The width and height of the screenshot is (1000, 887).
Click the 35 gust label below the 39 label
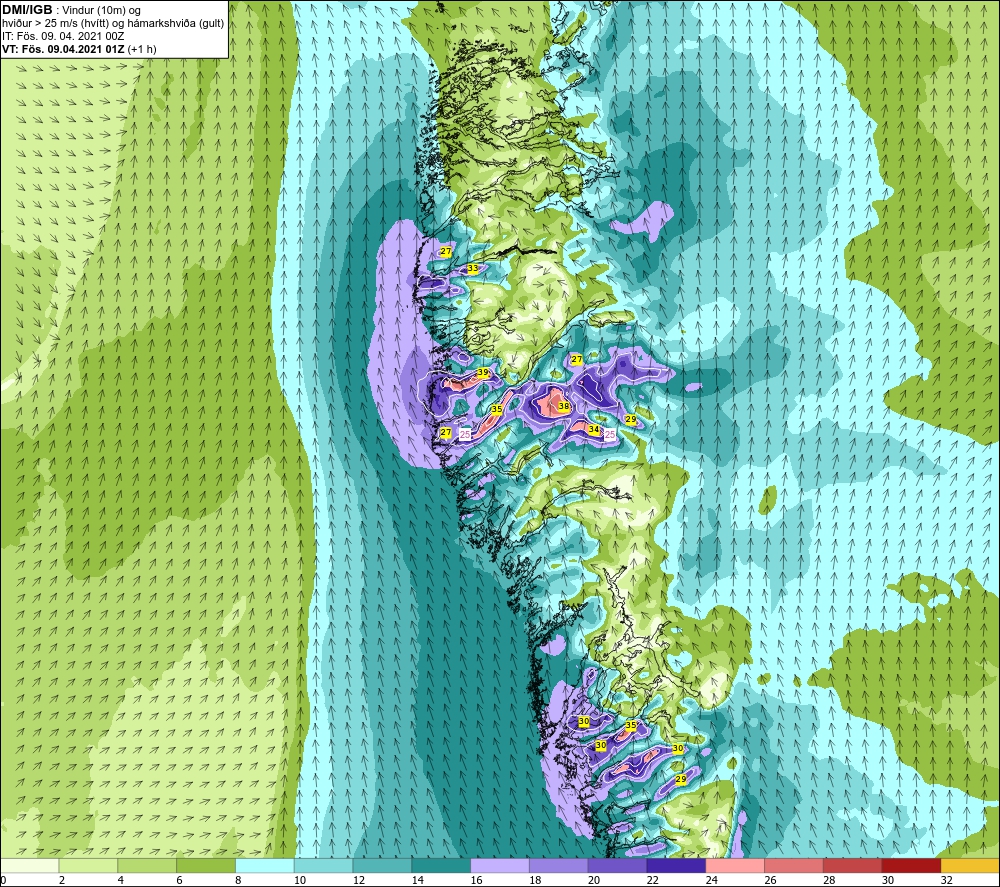point(497,409)
